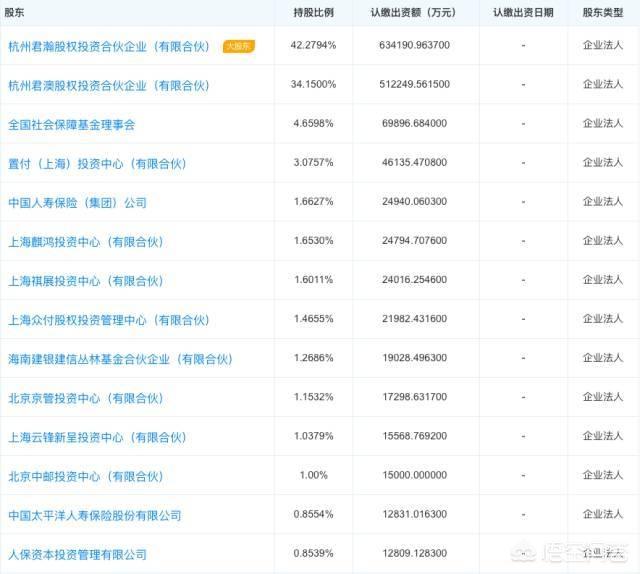Select the 1.6011% shareholding cell
The width and height of the screenshot is (640, 574).
(x=313, y=280)
